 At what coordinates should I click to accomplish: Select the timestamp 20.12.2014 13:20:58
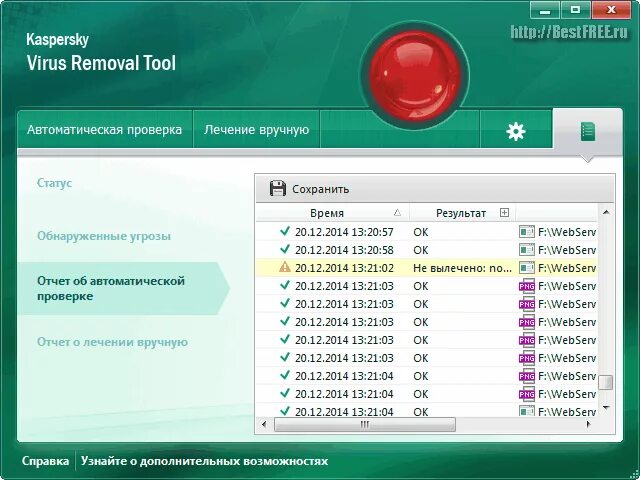click(344, 250)
